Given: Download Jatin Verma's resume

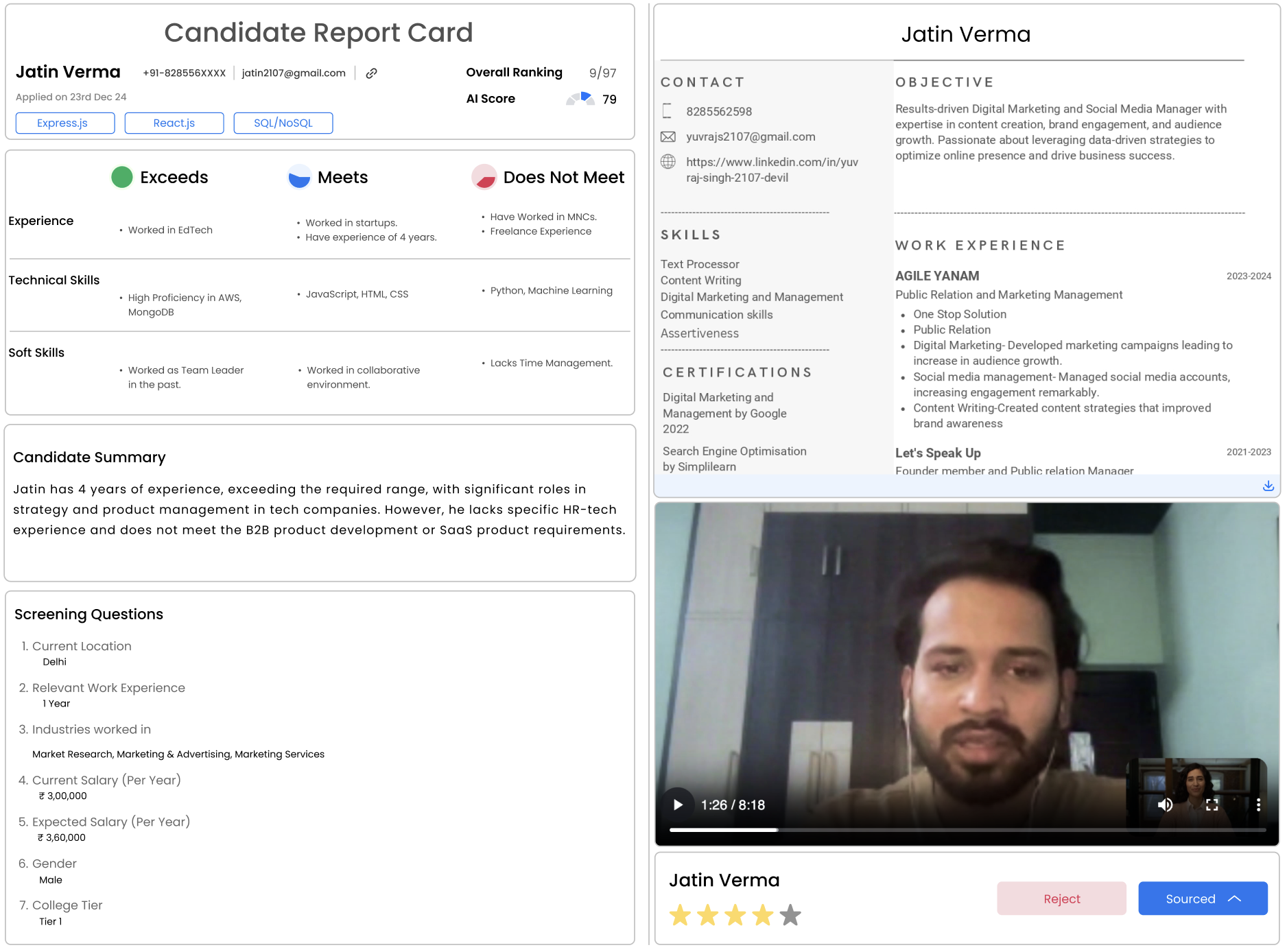Looking at the screenshot, I should coord(1269,486).
